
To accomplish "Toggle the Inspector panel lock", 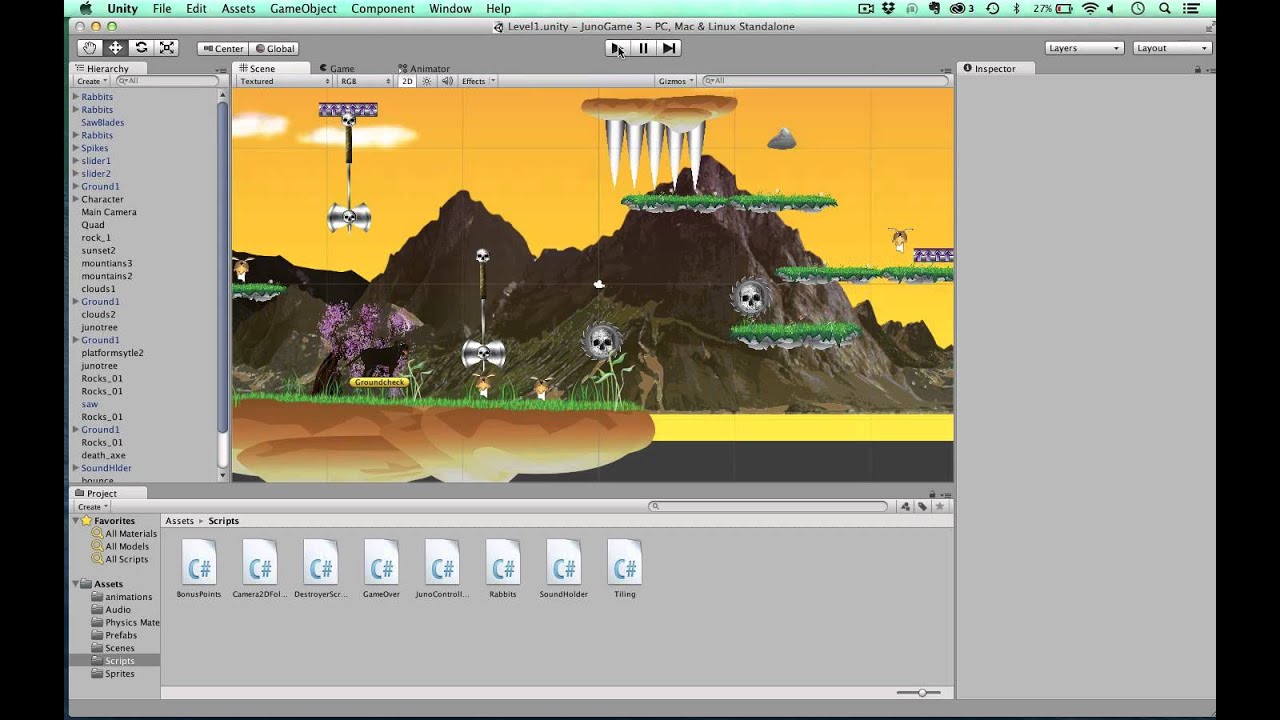I will [1197, 69].
